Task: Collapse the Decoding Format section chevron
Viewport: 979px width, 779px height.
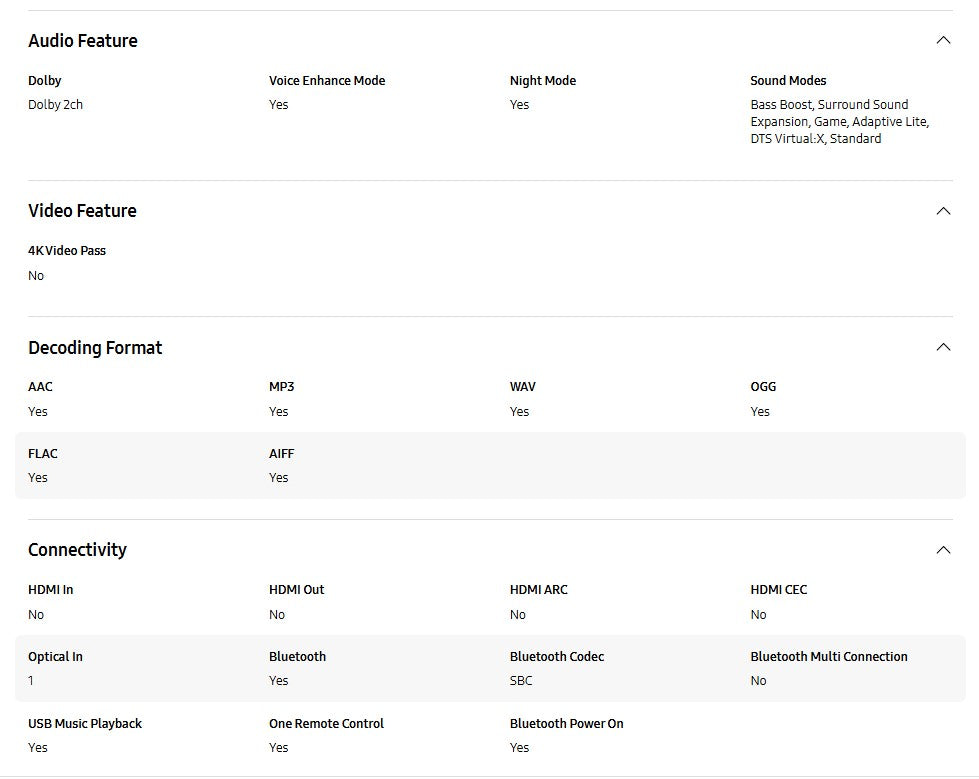Action: [x=942, y=347]
